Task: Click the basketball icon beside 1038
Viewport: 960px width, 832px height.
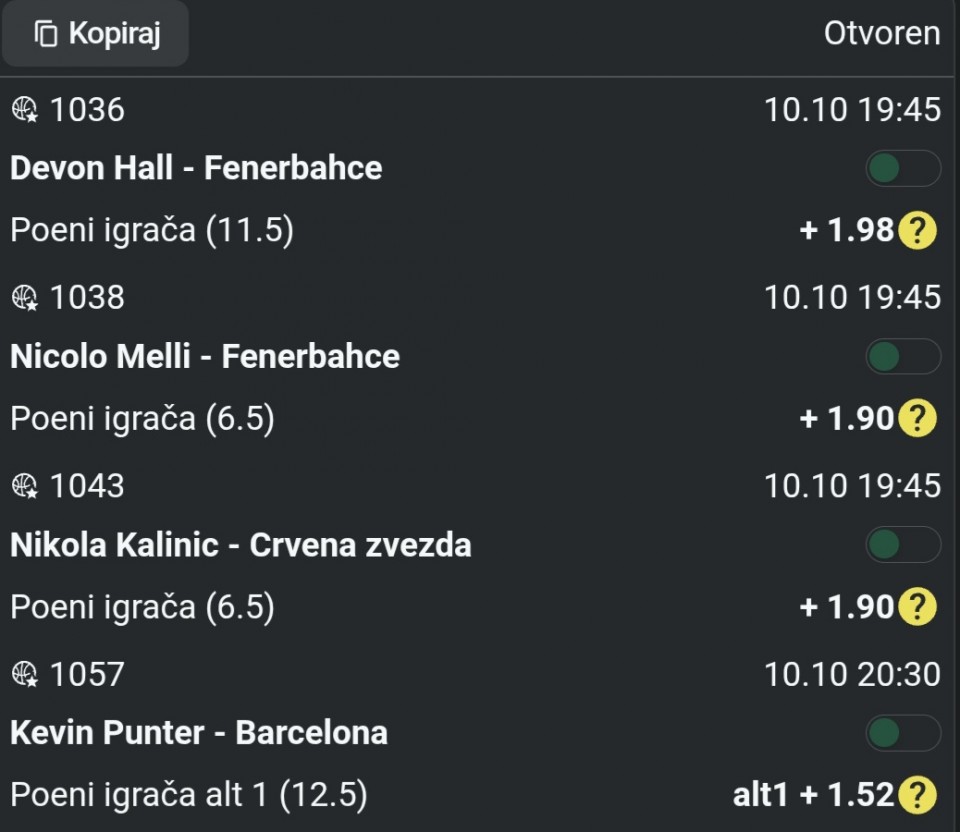Action: click(24, 297)
